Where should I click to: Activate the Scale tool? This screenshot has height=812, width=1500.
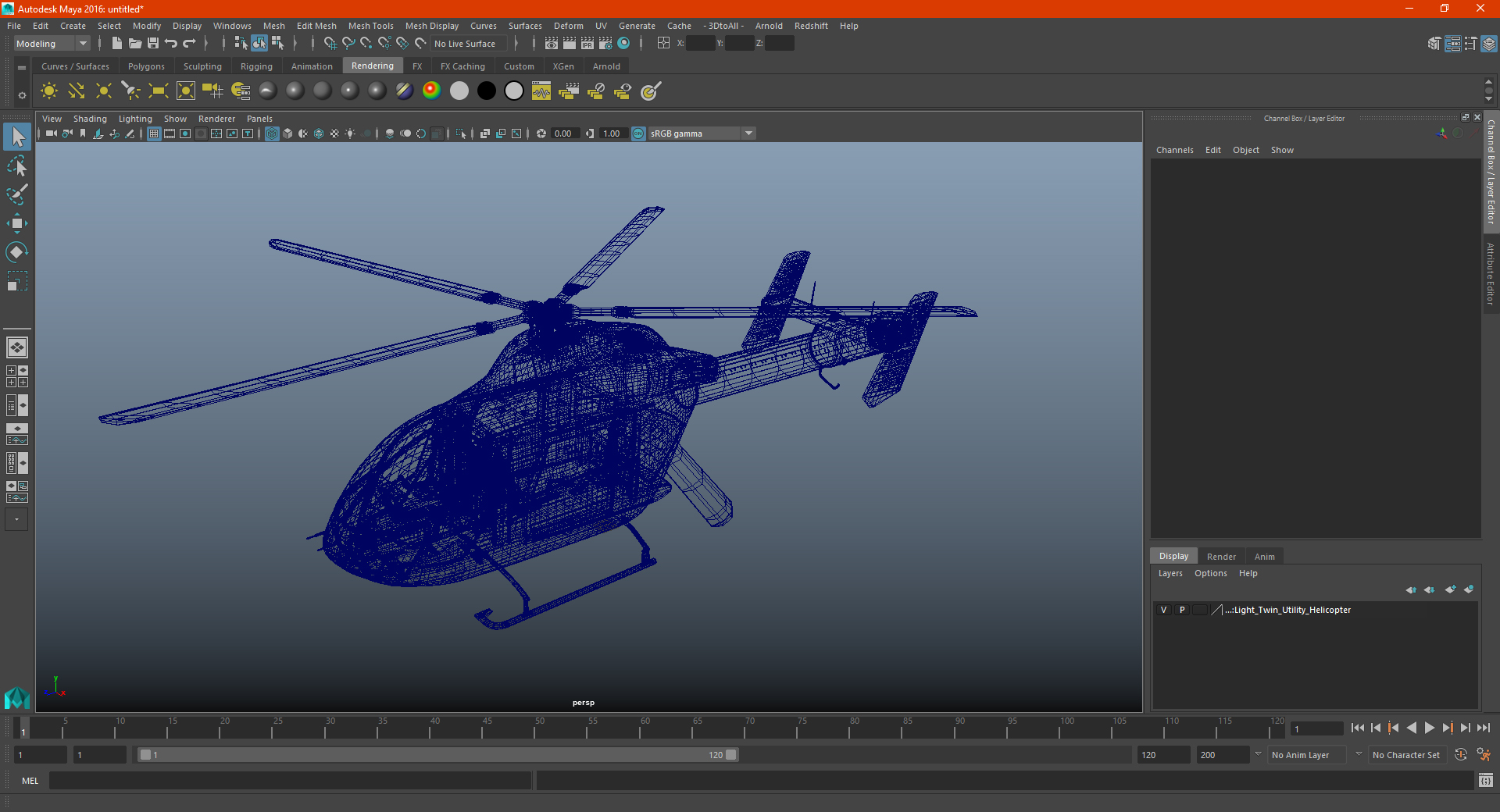pos(17,280)
